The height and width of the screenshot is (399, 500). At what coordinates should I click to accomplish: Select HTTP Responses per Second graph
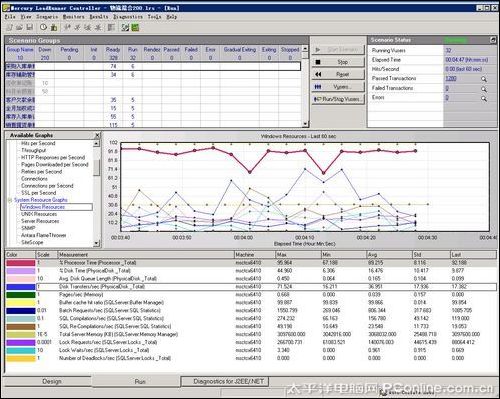point(53,157)
